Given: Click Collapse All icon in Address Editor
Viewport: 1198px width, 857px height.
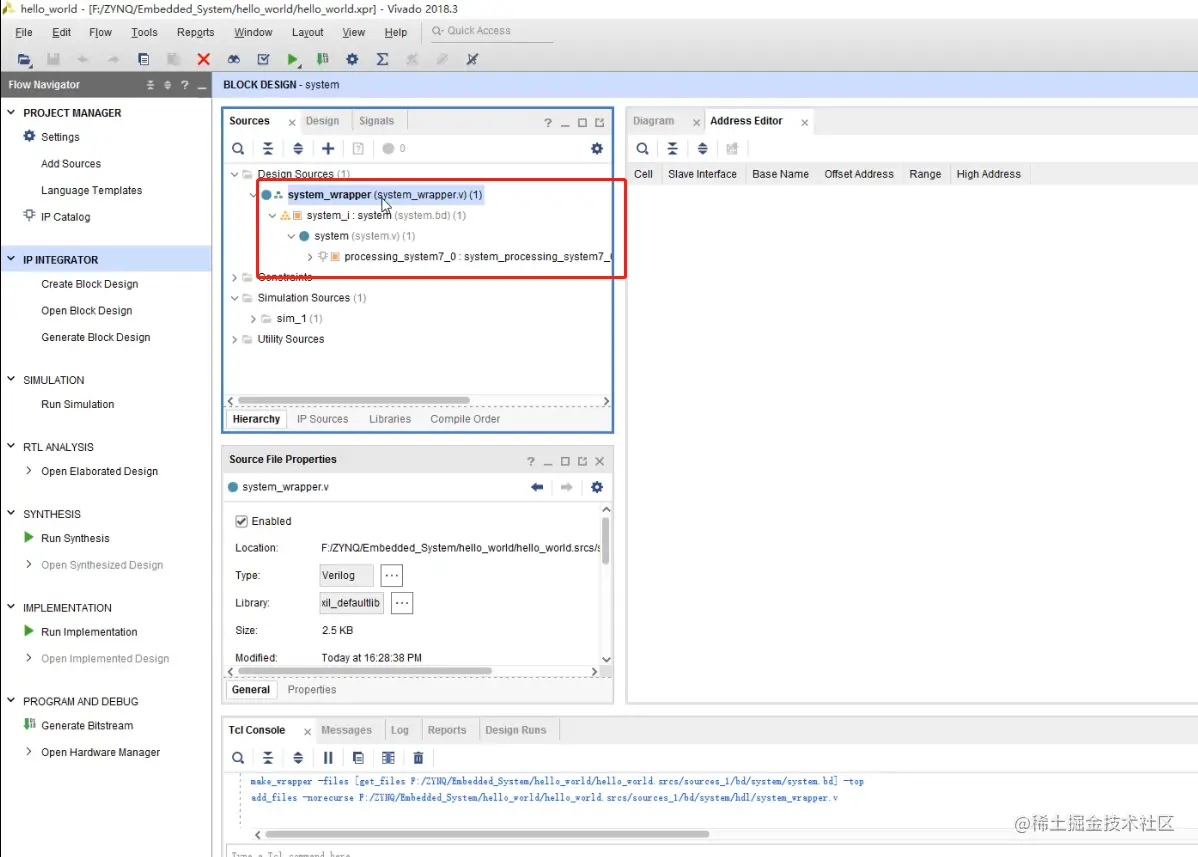Looking at the screenshot, I should [672, 149].
